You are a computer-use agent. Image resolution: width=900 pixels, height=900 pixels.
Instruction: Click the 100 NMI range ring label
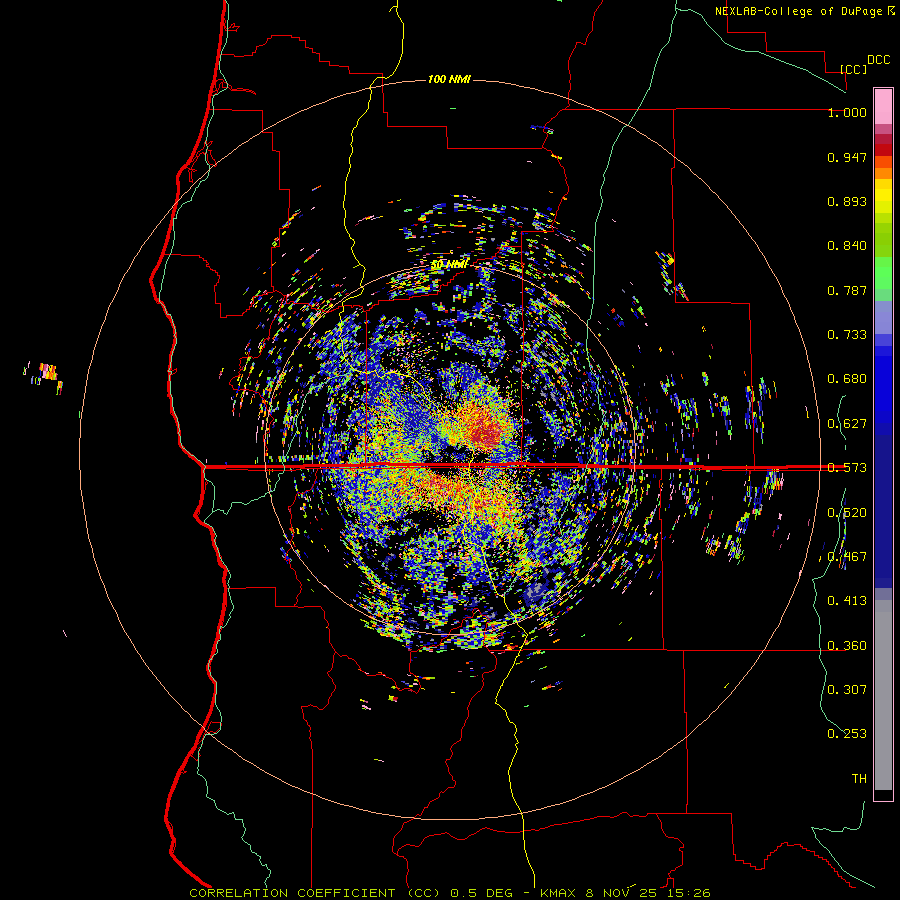449,79
